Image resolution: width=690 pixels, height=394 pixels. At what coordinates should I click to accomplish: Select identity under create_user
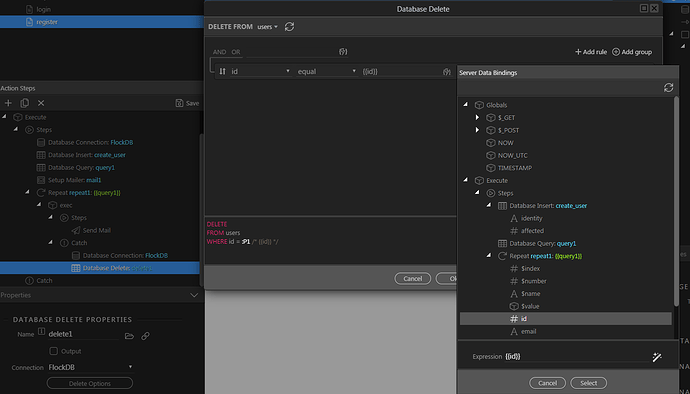pos(531,218)
